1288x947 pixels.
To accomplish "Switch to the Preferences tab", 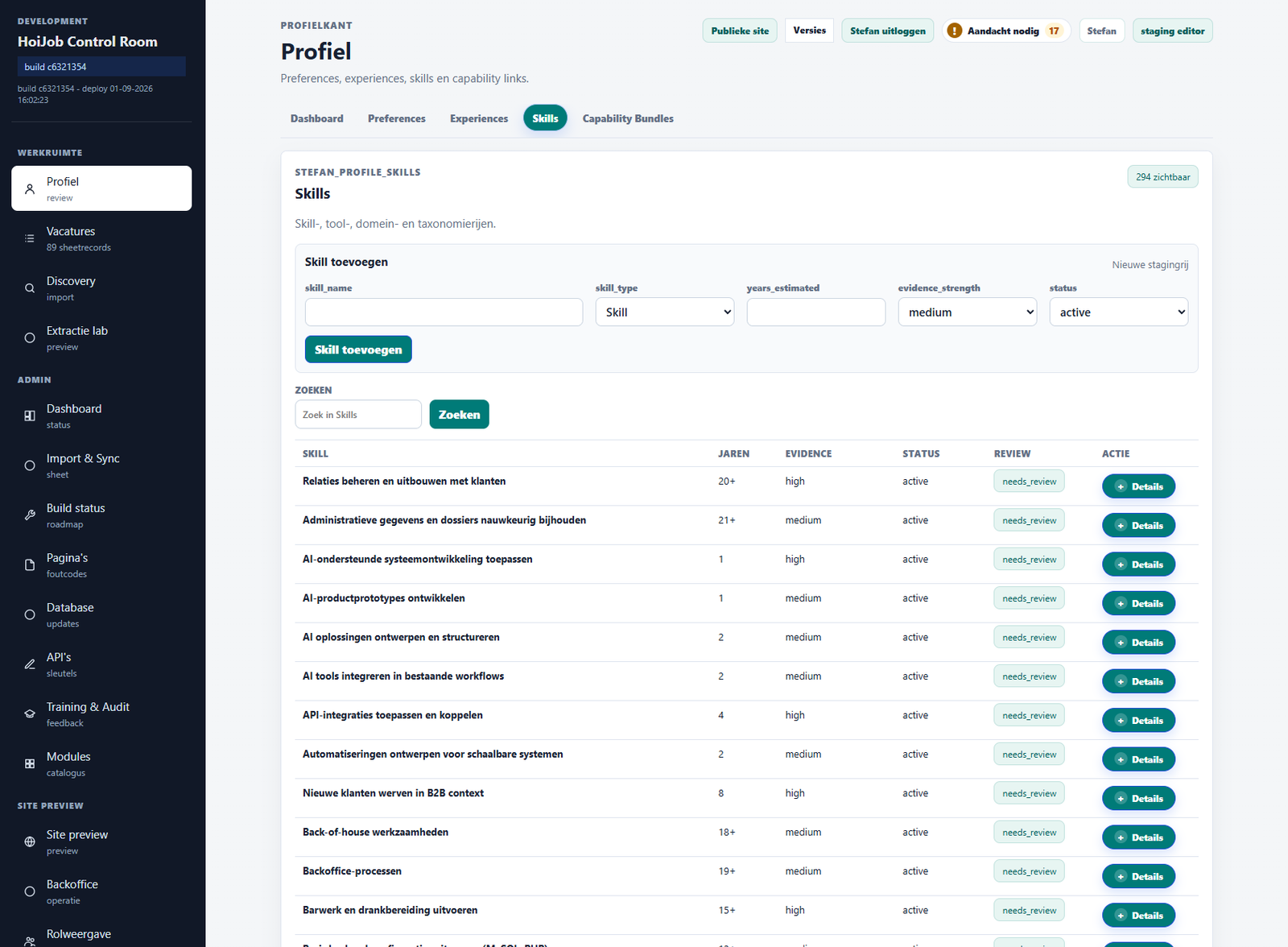I will click(x=397, y=118).
